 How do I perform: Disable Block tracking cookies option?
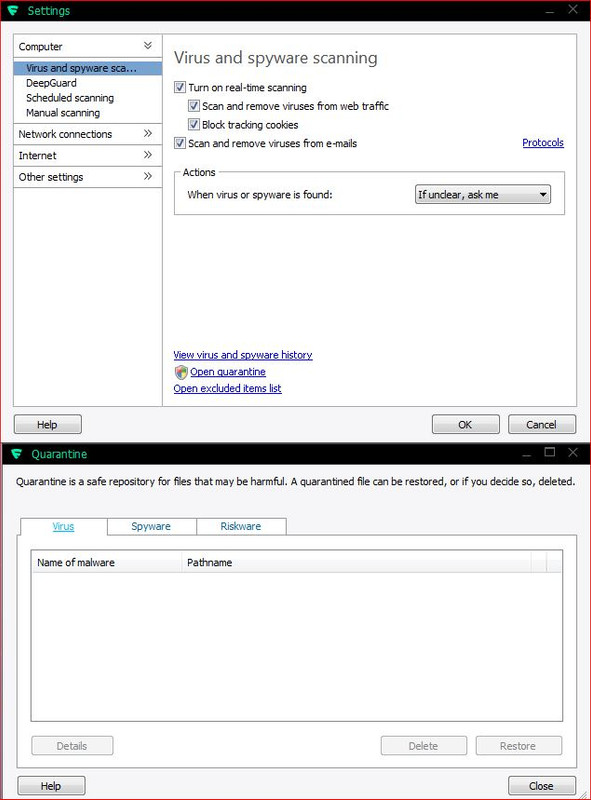click(x=193, y=124)
